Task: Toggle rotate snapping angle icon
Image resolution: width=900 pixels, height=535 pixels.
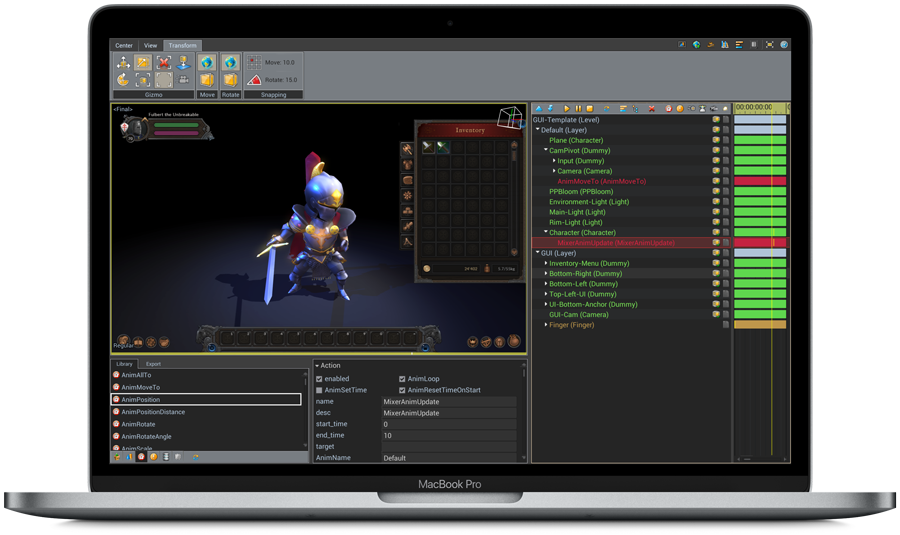Action: click(x=254, y=80)
